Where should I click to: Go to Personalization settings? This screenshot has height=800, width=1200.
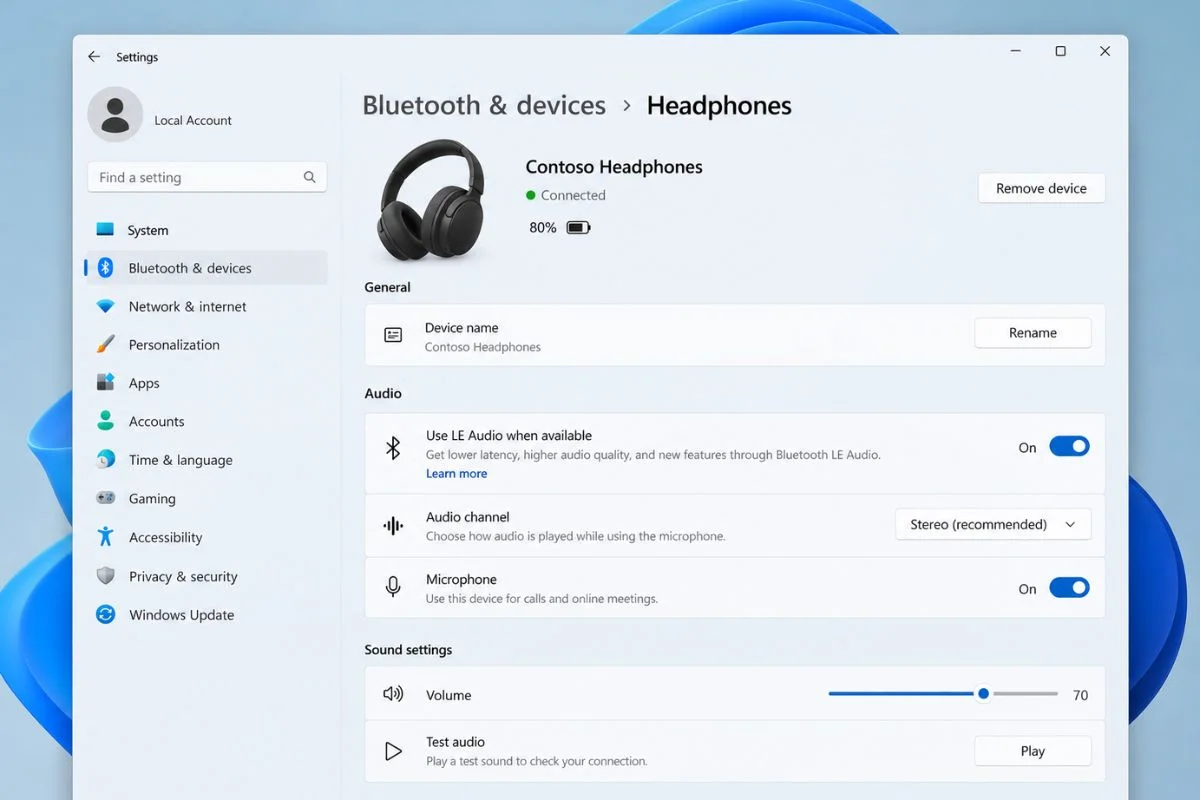(x=206, y=345)
